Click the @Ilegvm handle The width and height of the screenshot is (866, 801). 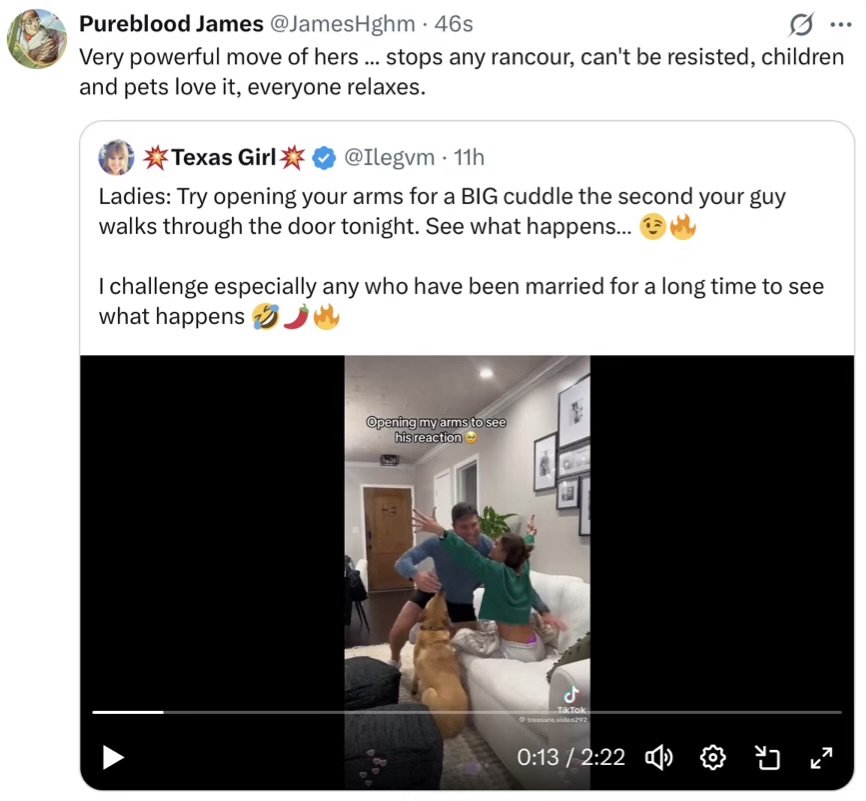(x=389, y=157)
